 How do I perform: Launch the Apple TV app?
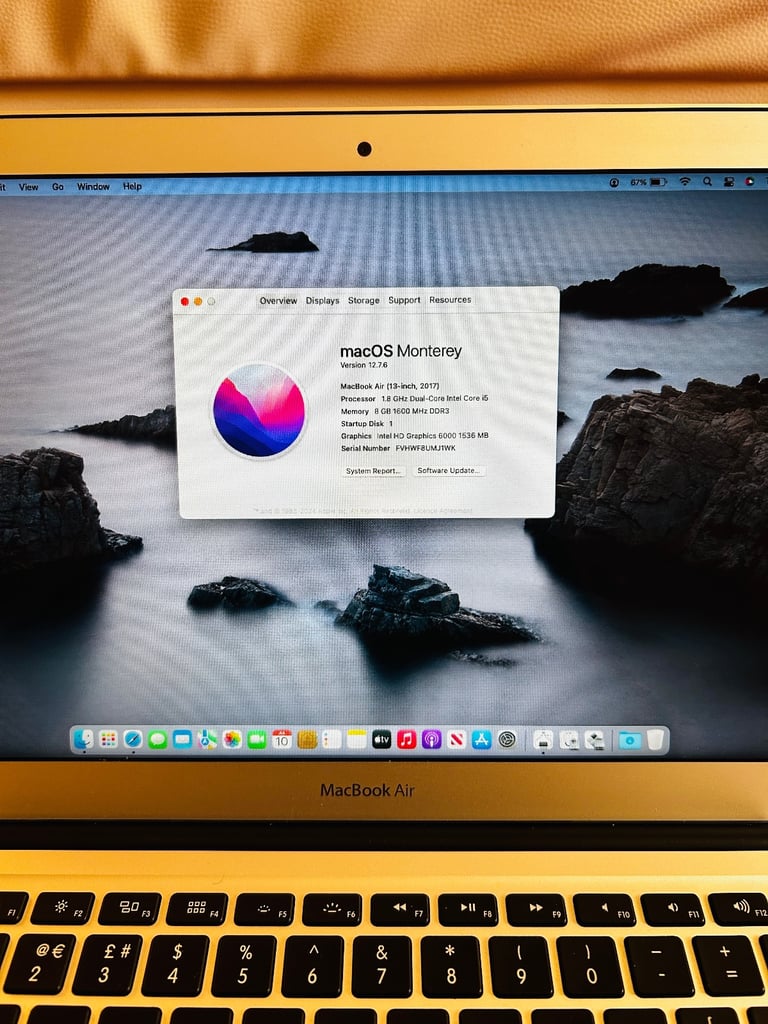click(x=381, y=739)
